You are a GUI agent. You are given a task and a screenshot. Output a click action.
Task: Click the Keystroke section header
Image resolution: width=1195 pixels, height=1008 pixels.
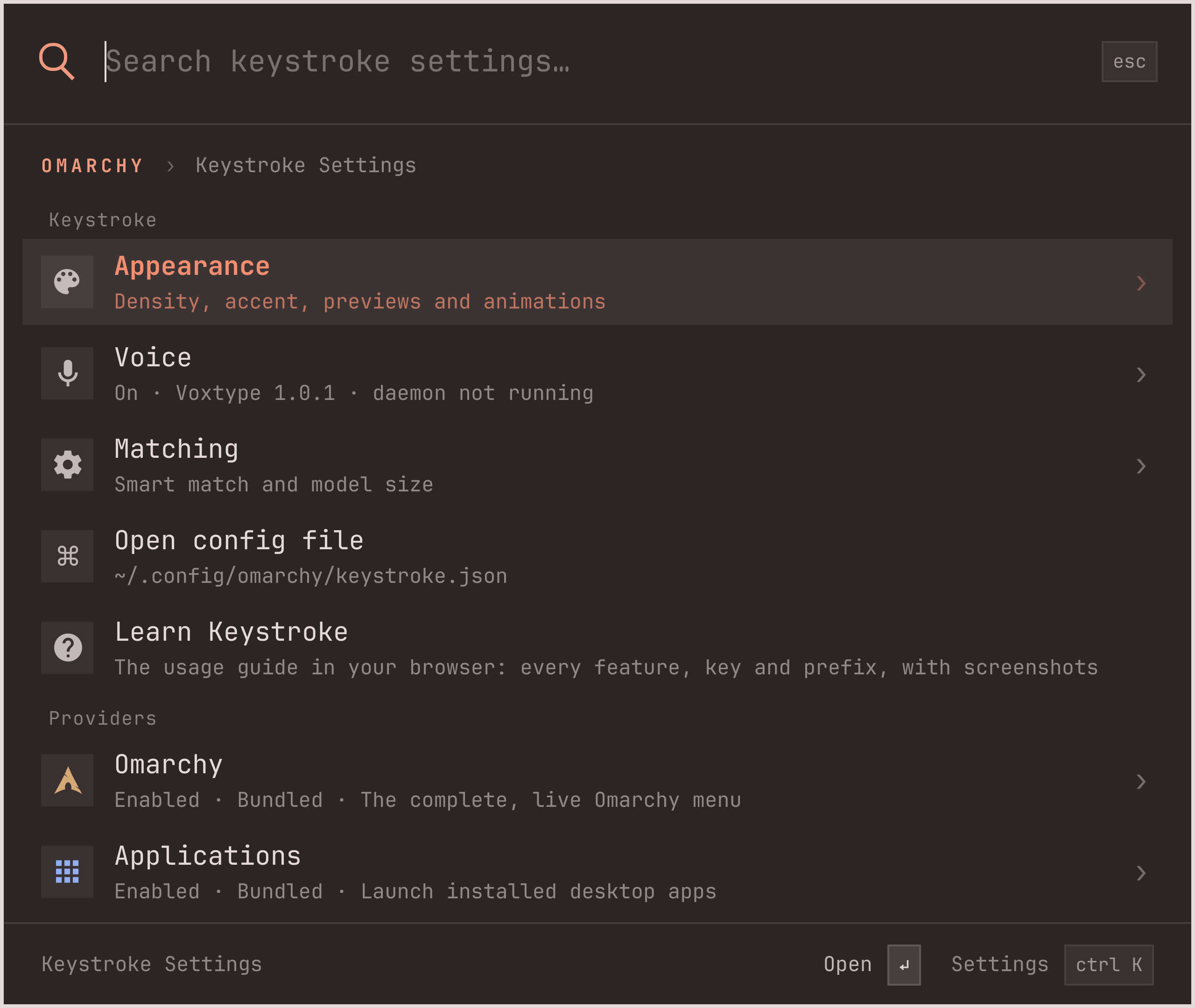pos(103,220)
